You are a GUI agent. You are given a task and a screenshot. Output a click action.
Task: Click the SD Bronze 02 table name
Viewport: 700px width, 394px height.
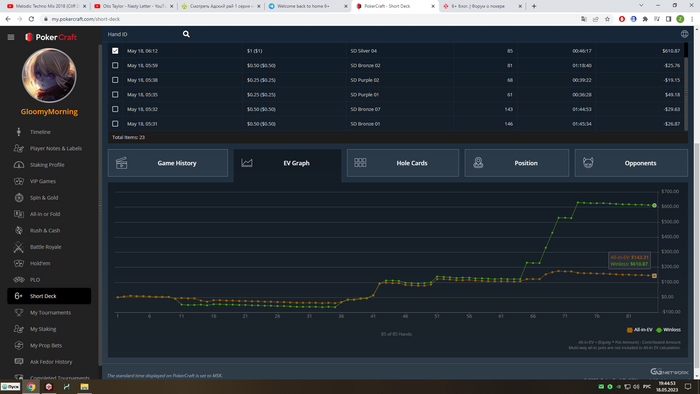tap(365, 65)
